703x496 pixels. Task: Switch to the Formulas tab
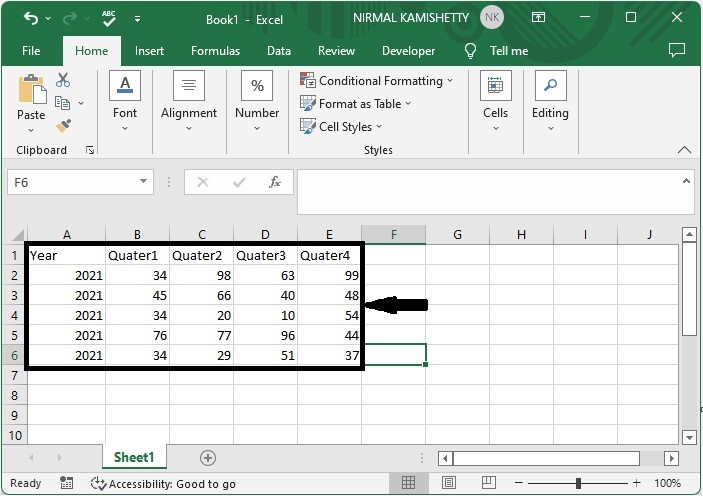coord(215,51)
